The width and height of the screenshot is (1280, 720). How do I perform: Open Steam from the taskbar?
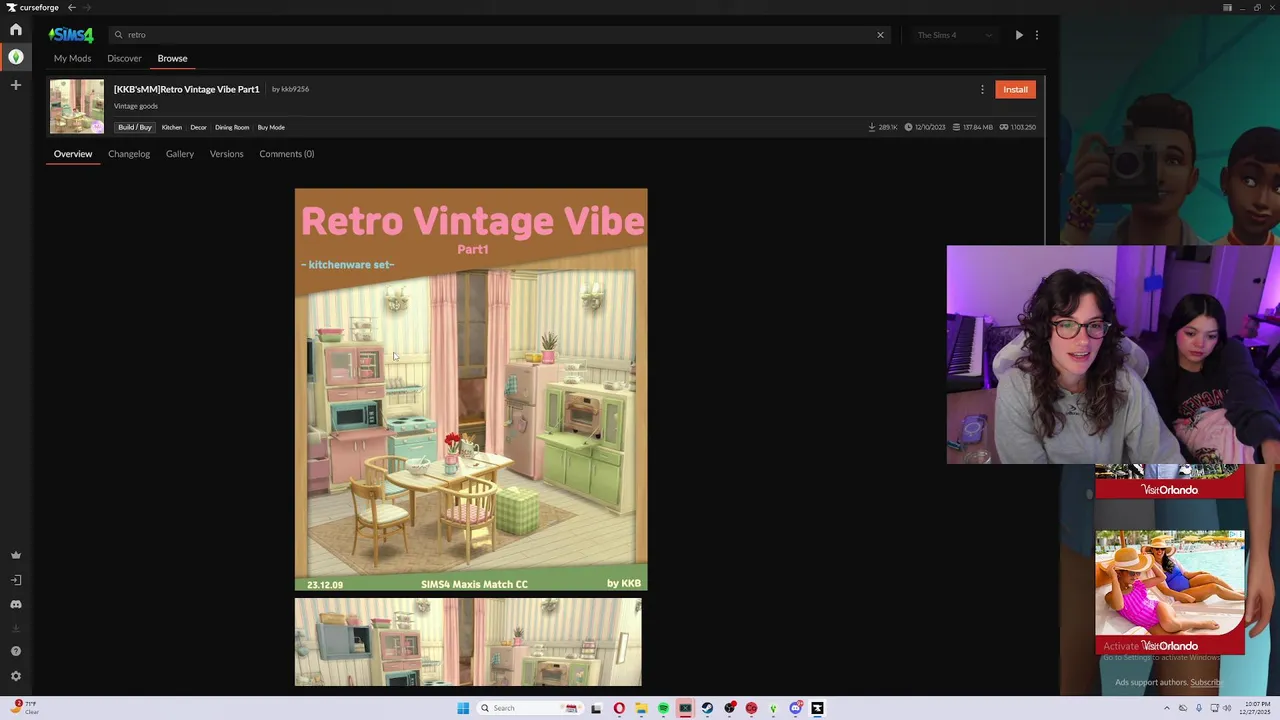click(707, 708)
